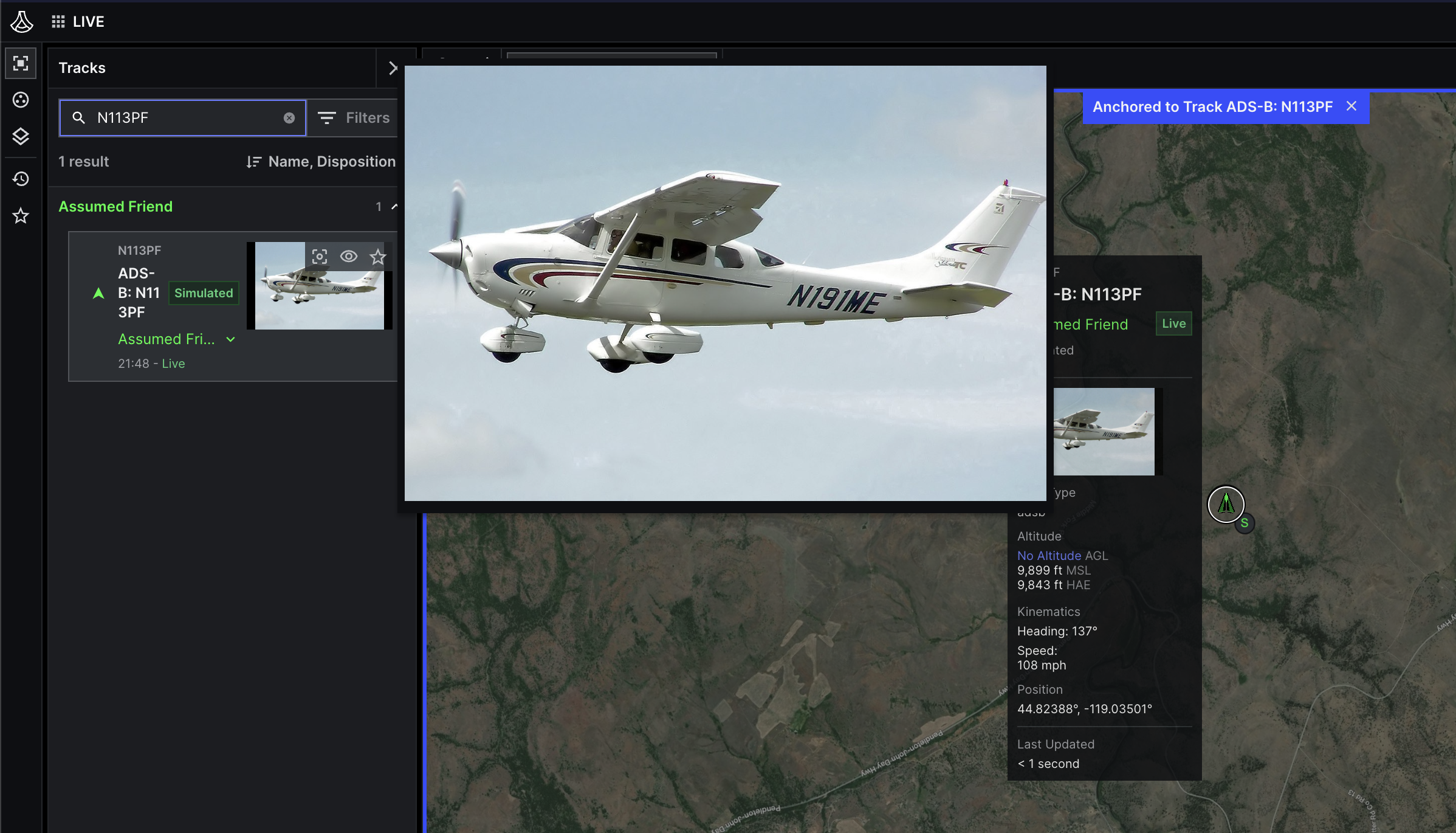This screenshot has height=833, width=1456.
Task: Select the tracks focus sidebar icon
Action: [21, 63]
